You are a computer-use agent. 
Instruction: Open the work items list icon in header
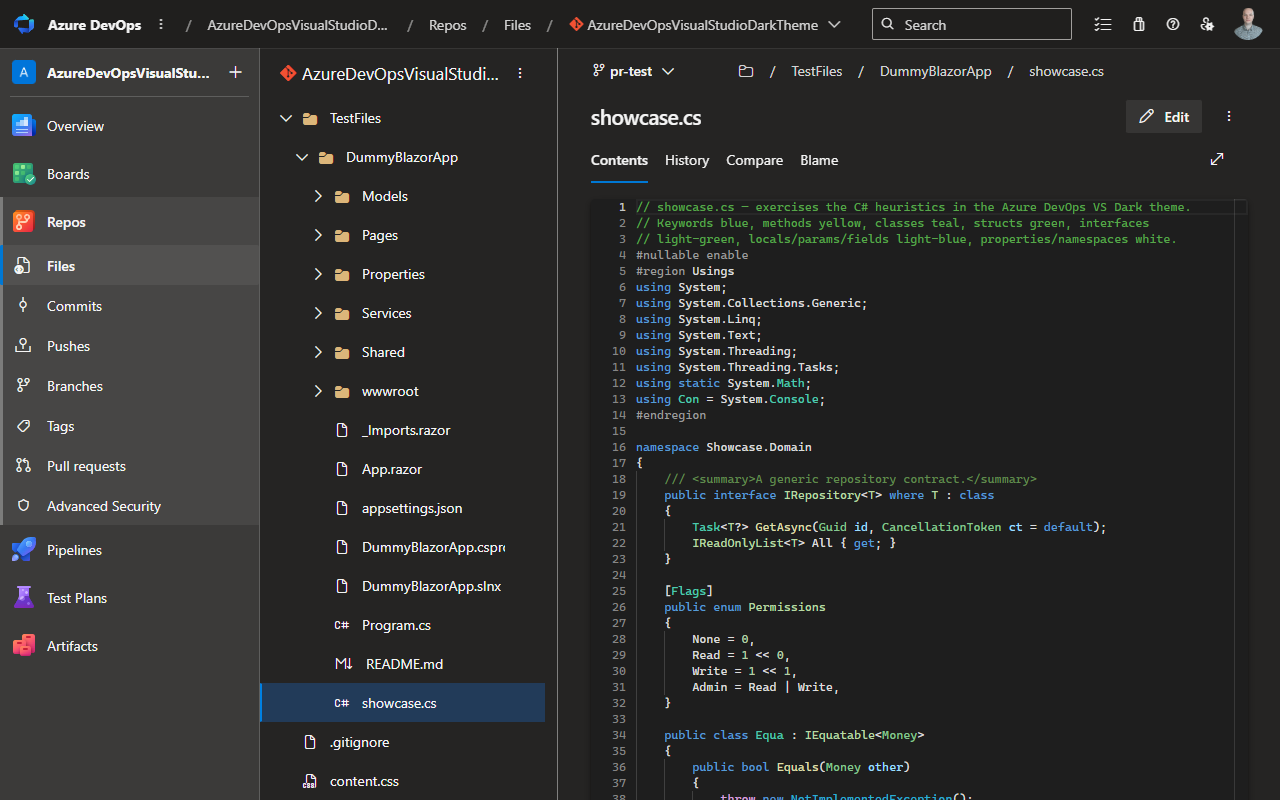point(1103,24)
